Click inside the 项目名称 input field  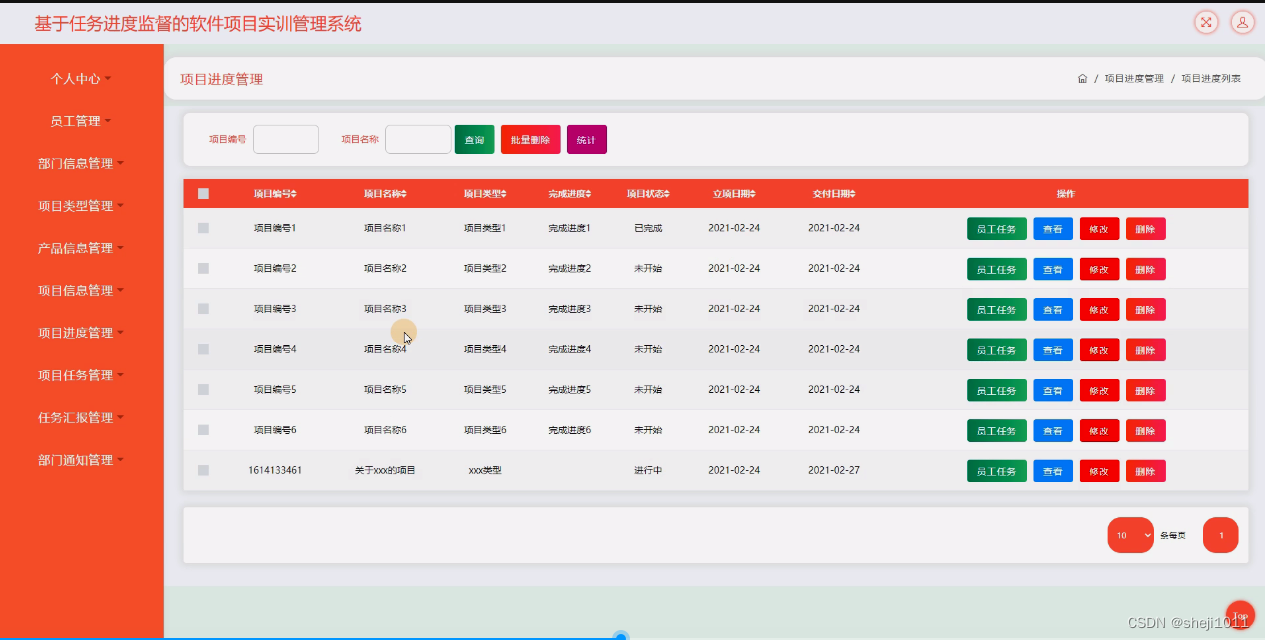point(418,139)
